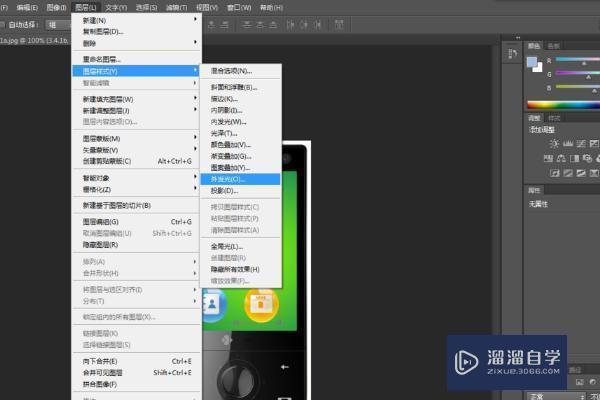600x400 pixels.
Task: Click the align horizontal centers icon in options bar
Action: (211, 25)
